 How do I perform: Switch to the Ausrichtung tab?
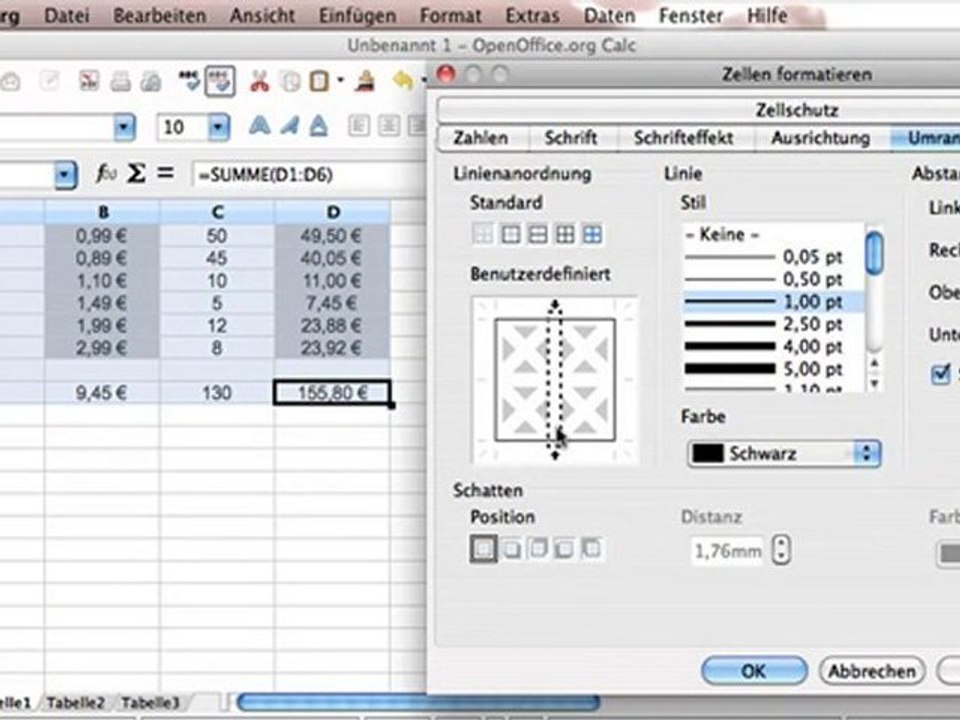tap(820, 138)
